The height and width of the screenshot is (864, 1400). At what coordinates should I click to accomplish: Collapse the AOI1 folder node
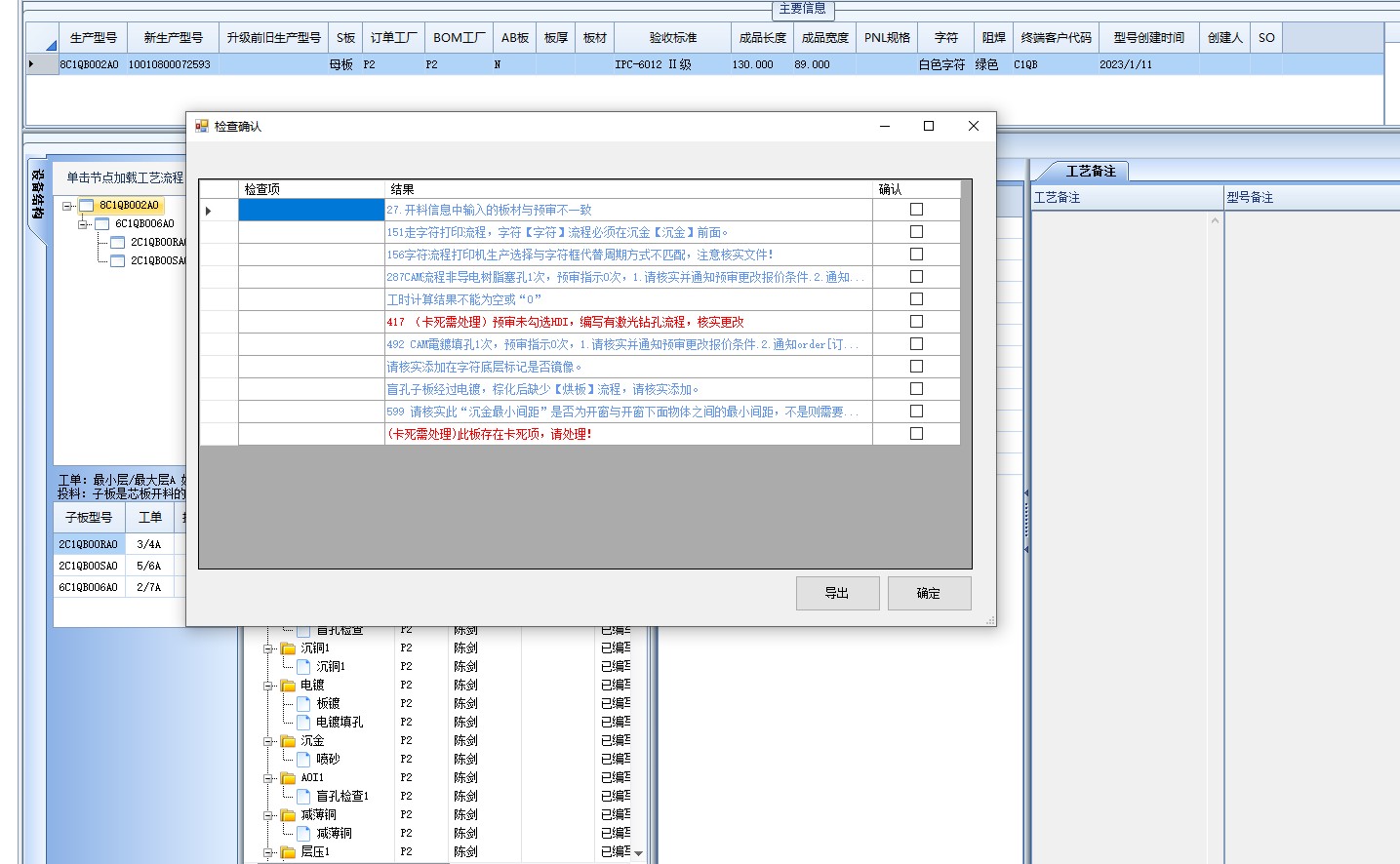click(x=268, y=778)
